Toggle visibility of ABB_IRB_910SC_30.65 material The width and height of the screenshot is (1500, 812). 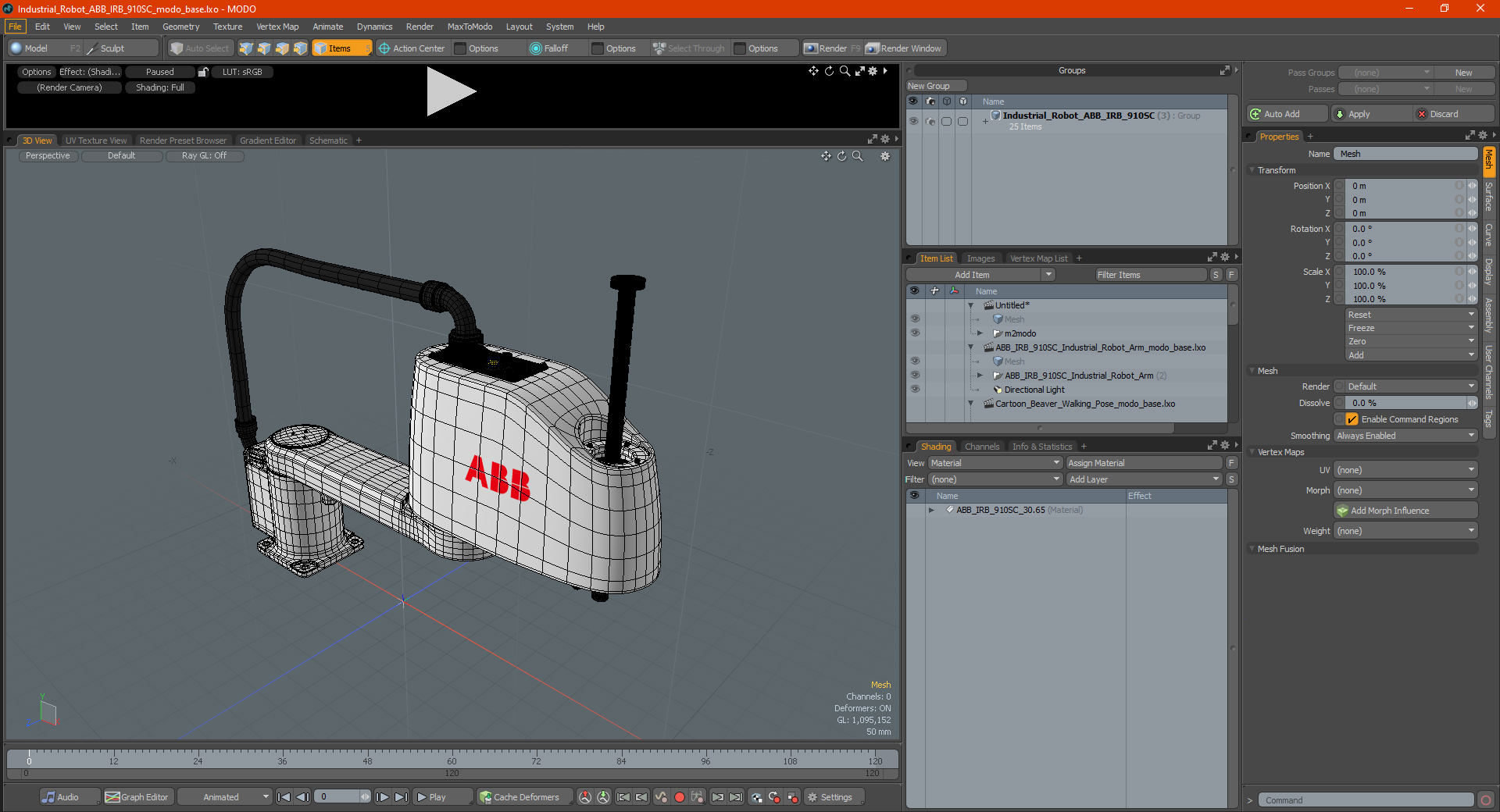(x=915, y=510)
